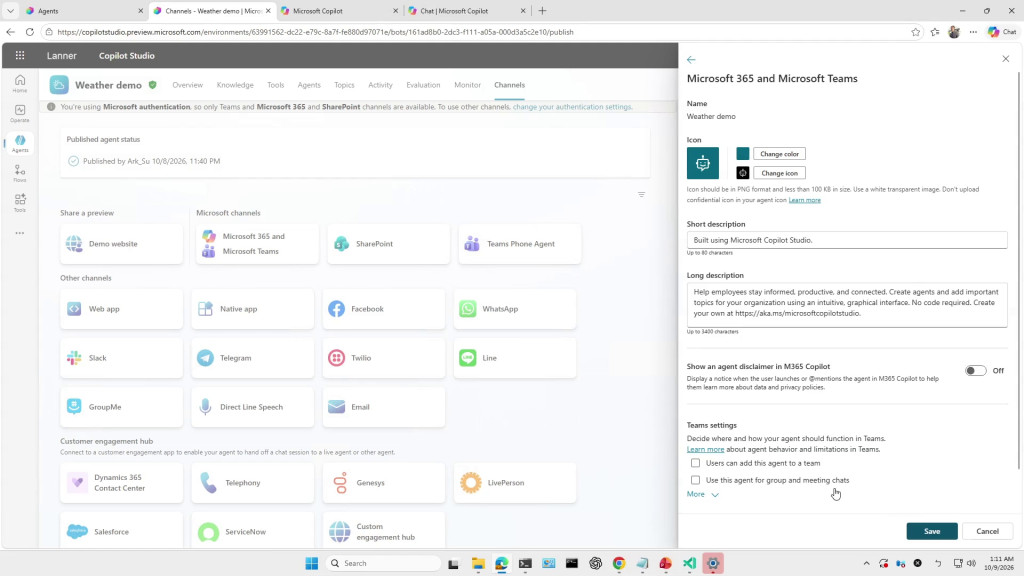Check 'Use this agent for group and meeting chats'
The image size is (1024, 576).
pyautogui.click(x=696, y=480)
